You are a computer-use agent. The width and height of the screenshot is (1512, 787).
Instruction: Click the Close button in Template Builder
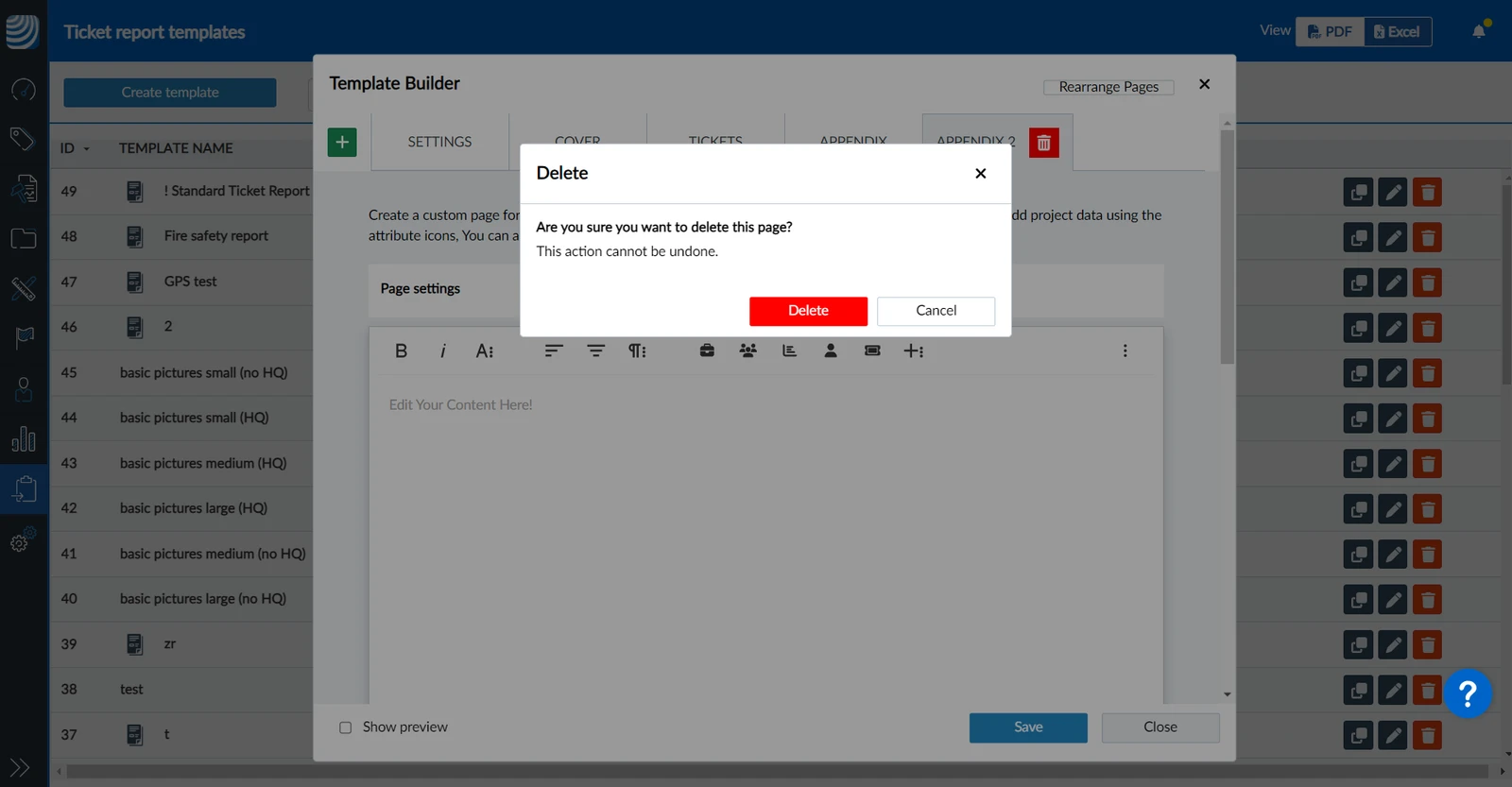point(1160,727)
